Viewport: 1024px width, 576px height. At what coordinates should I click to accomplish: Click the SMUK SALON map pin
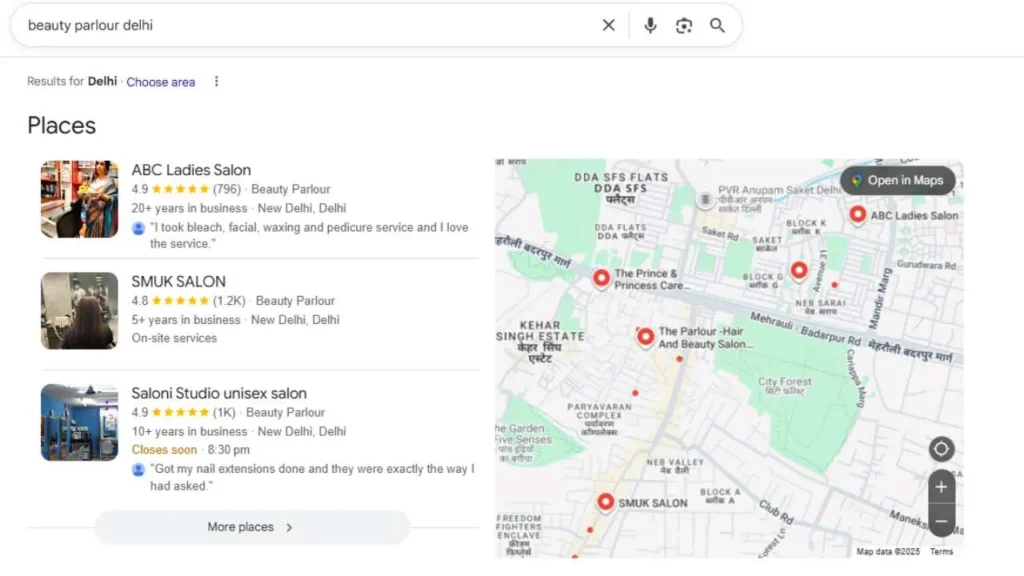(x=606, y=500)
